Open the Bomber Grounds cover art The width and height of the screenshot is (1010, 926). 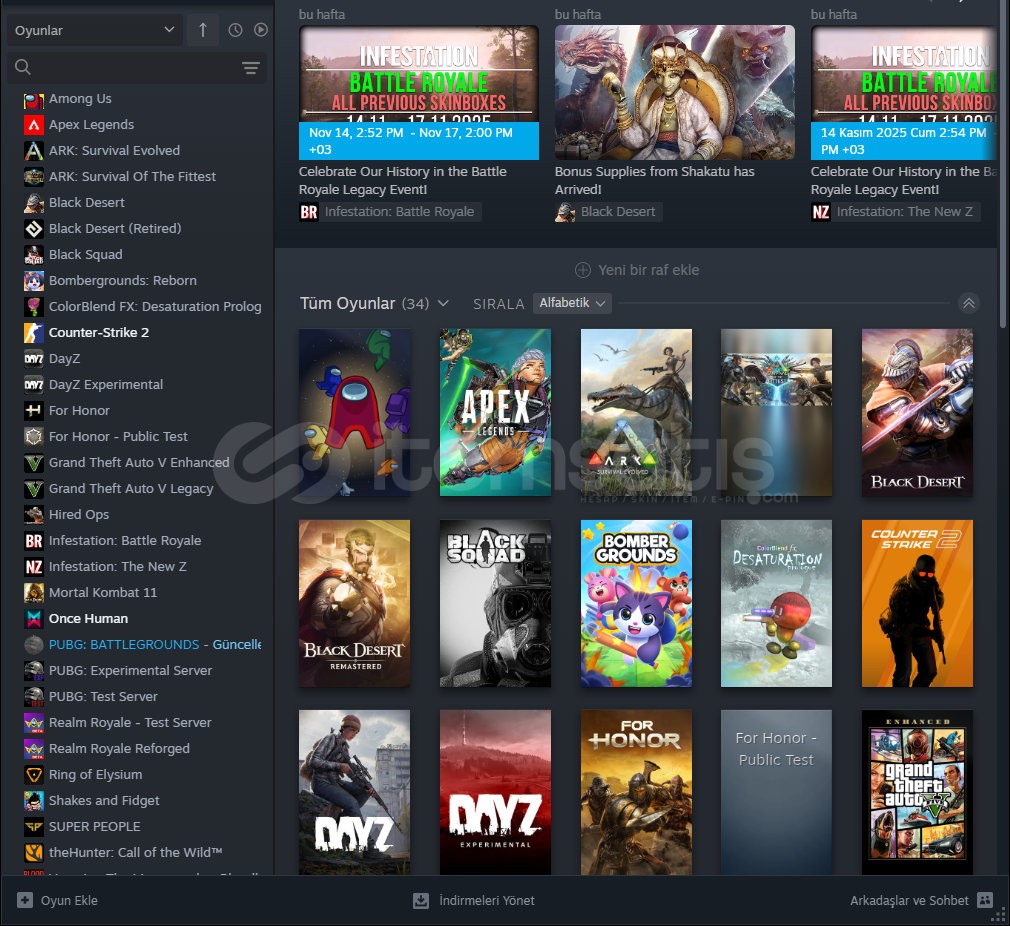coord(636,603)
